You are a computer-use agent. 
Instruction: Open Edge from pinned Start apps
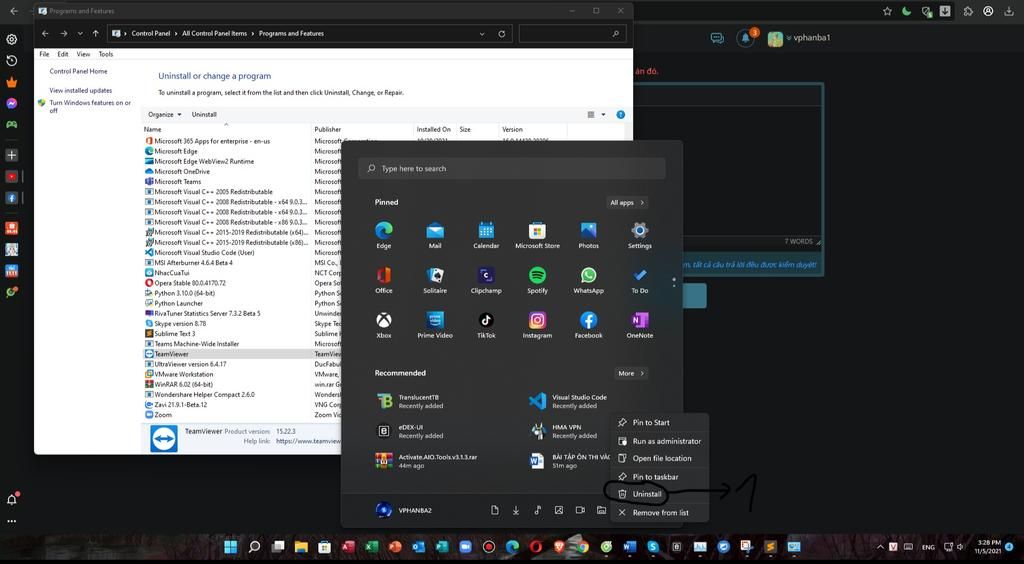click(383, 235)
